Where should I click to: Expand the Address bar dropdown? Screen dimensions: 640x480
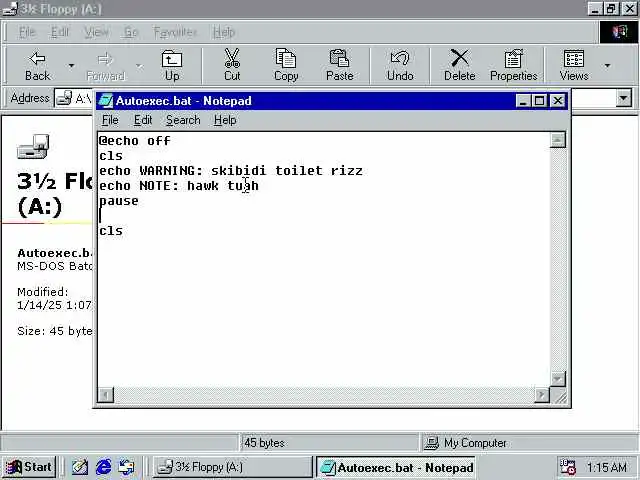pyautogui.click(x=623, y=98)
